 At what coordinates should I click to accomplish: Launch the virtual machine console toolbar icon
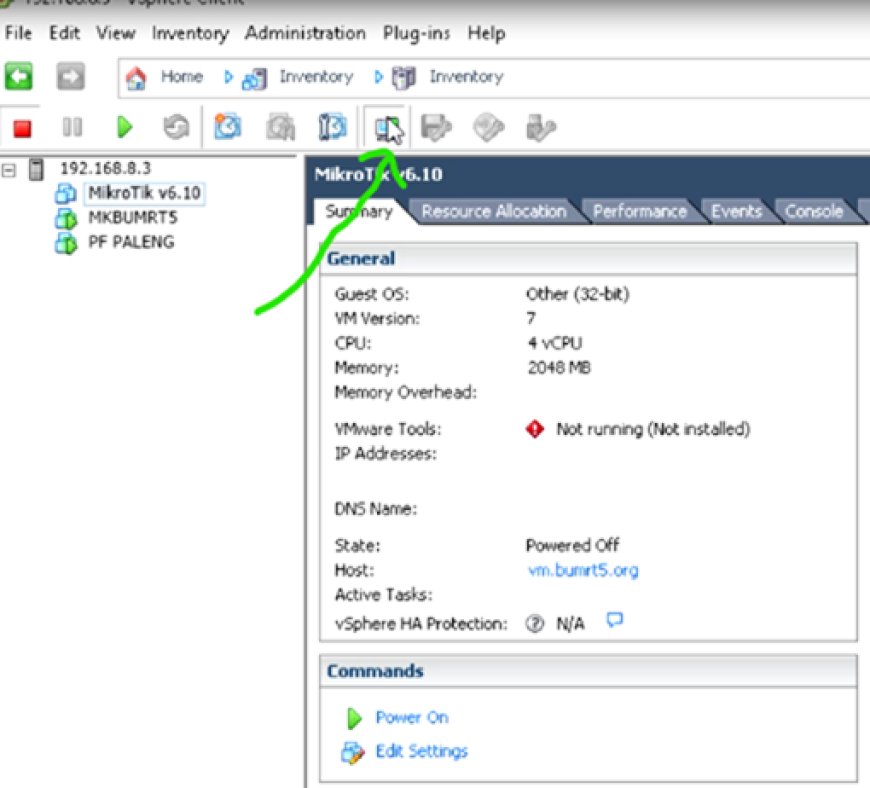(388, 129)
